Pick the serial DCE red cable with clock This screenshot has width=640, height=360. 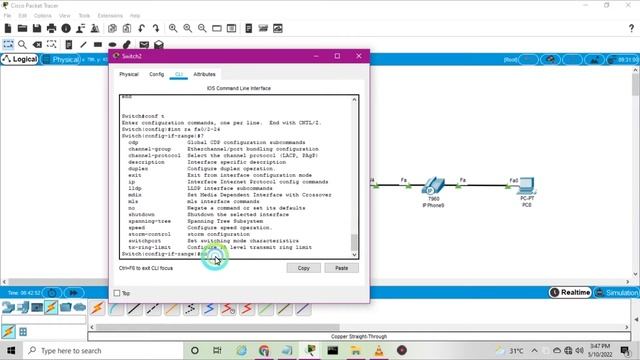pos(228,309)
